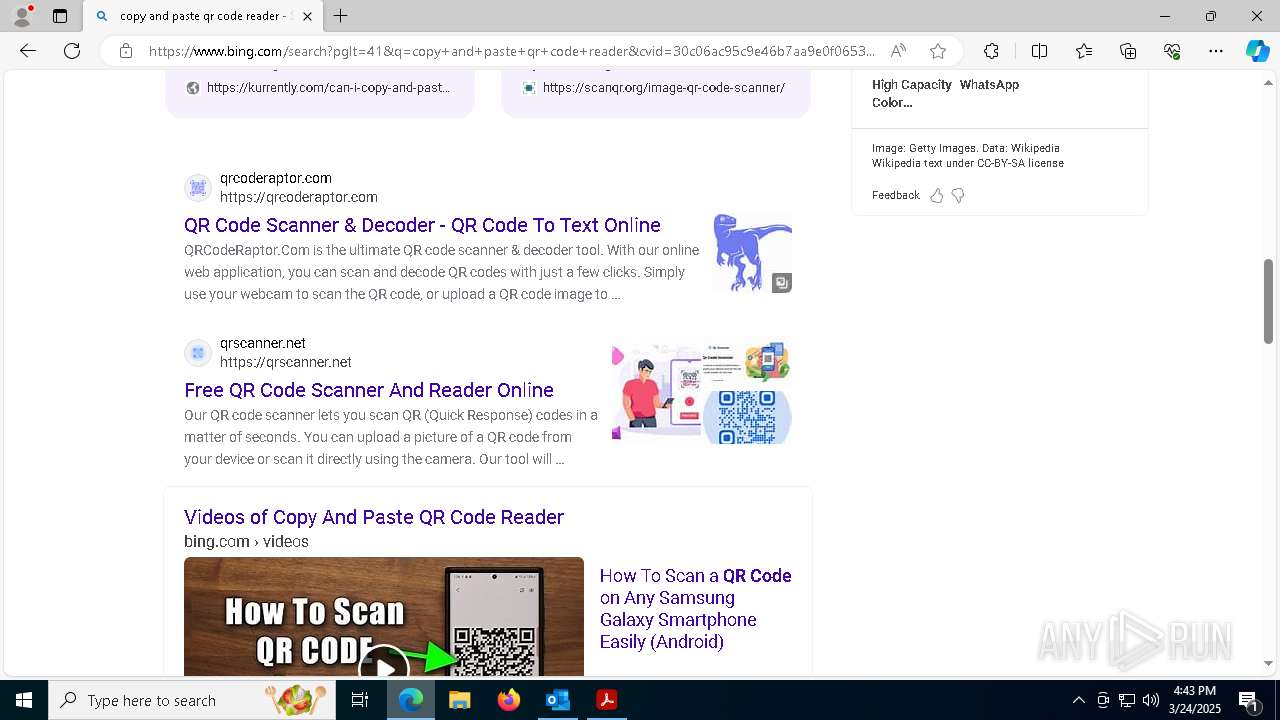1280x720 pixels.
Task: Open Microsoft Edge from taskbar
Action: (x=411, y=700)
